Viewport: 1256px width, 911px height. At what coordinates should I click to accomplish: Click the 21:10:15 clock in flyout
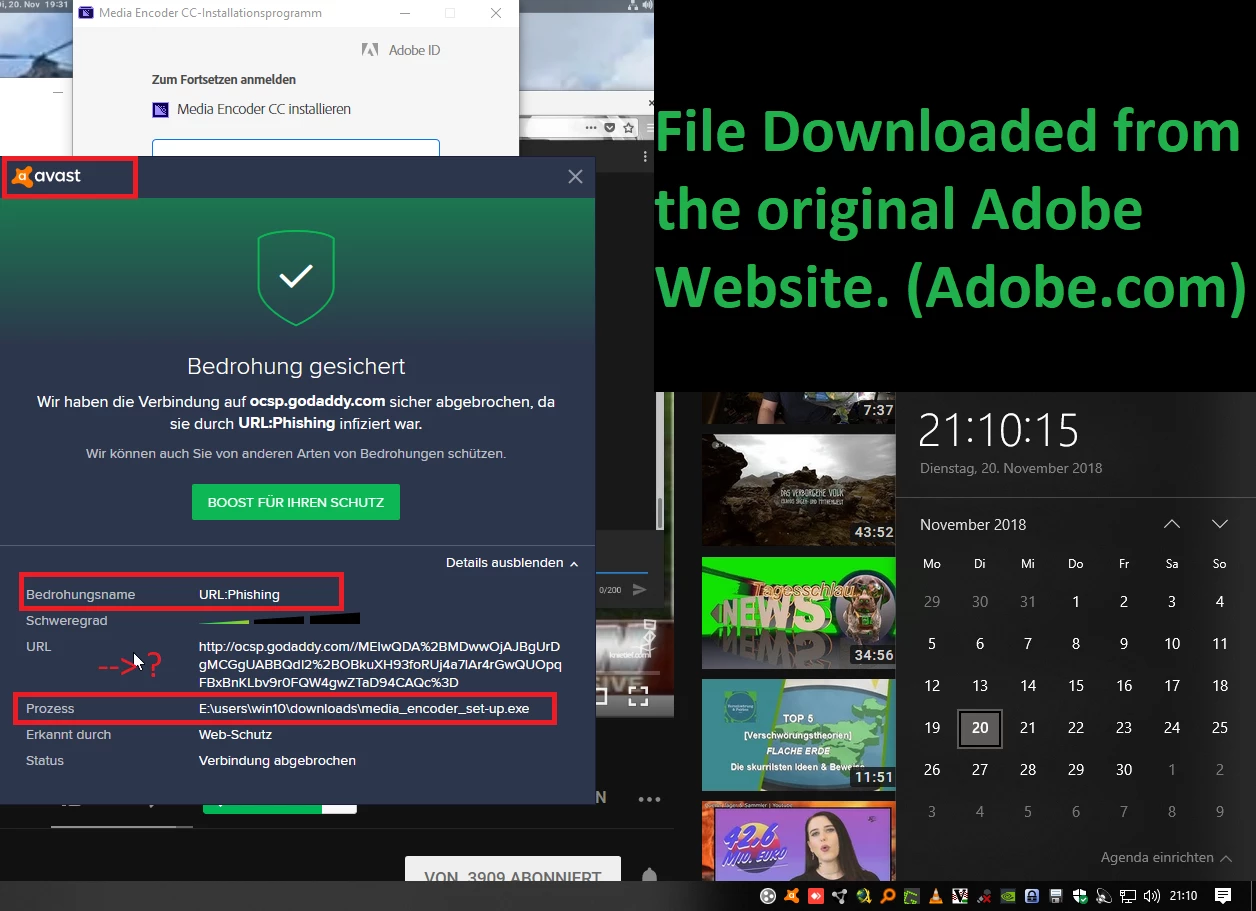coord(999,430)
